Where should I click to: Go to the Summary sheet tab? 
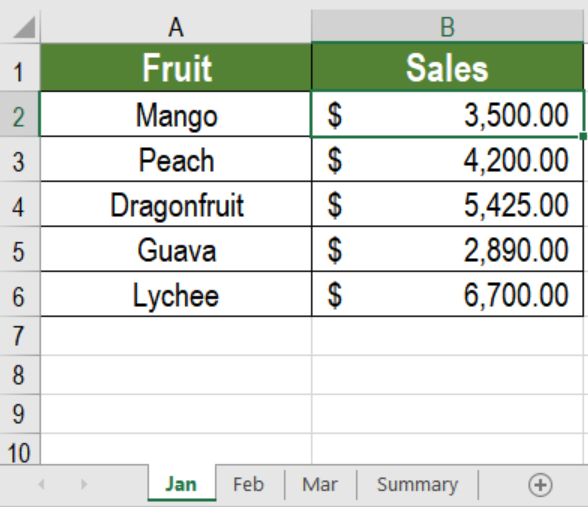pos(417,484)
